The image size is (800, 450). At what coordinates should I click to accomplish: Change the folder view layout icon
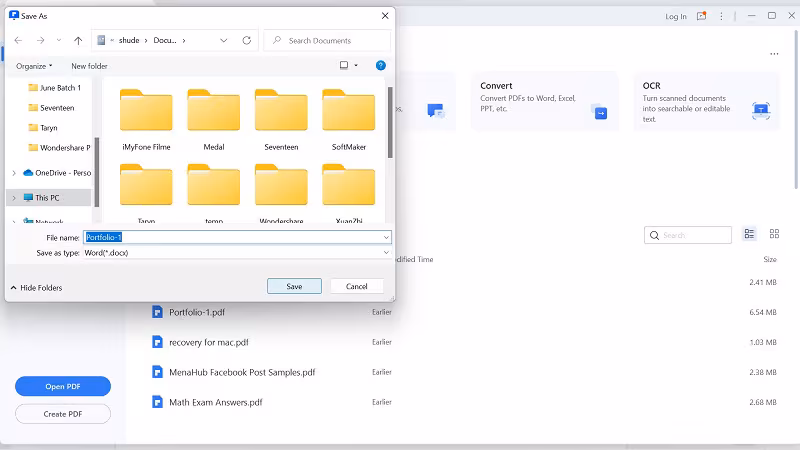(344, 65)
